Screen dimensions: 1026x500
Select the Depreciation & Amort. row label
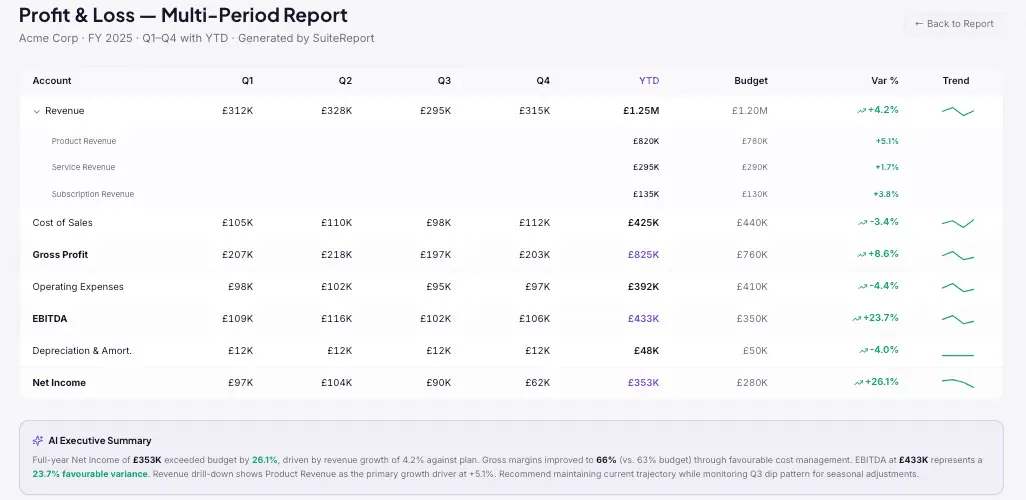coord(82,351)
